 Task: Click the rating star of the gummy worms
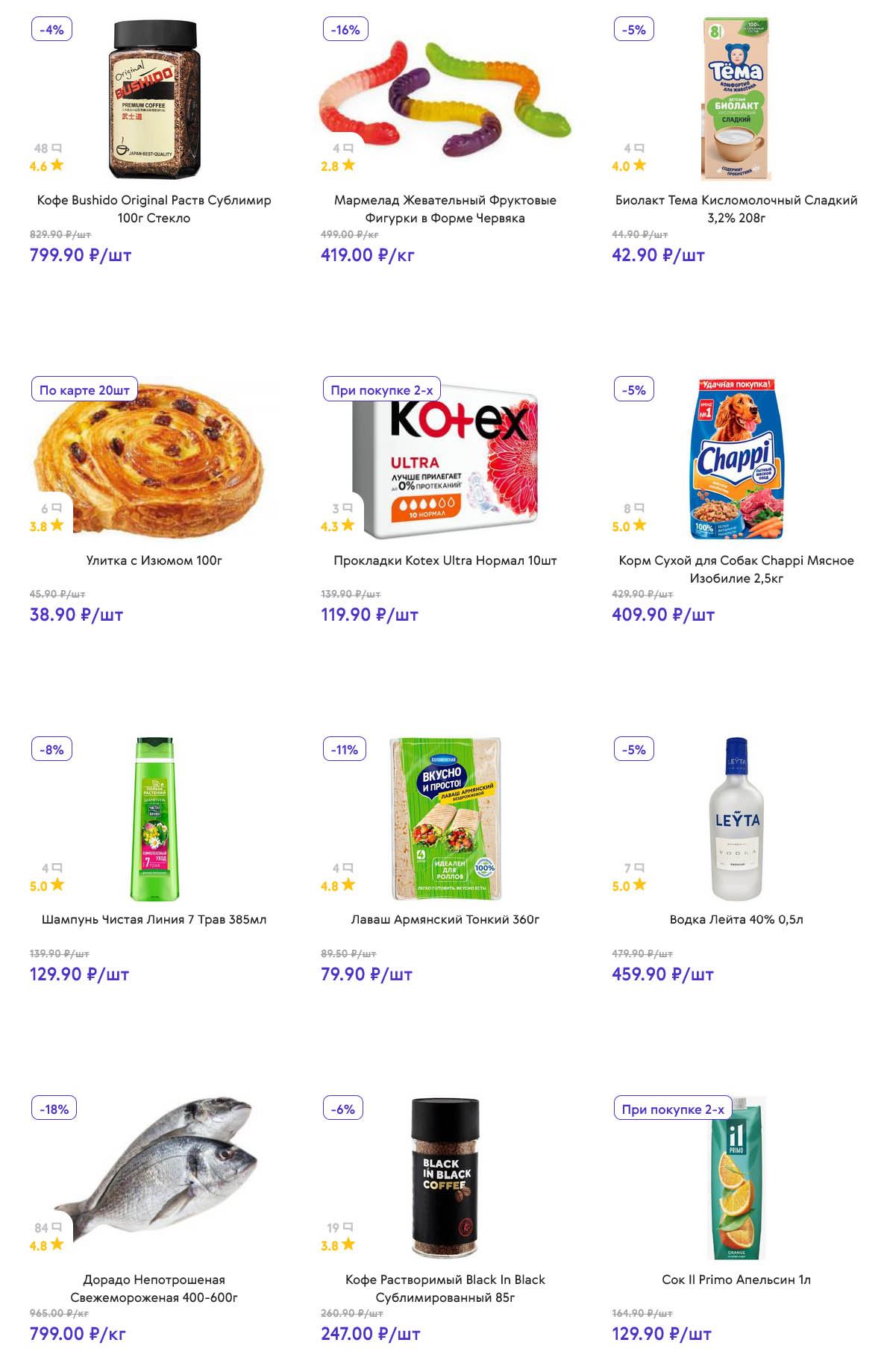348,165
